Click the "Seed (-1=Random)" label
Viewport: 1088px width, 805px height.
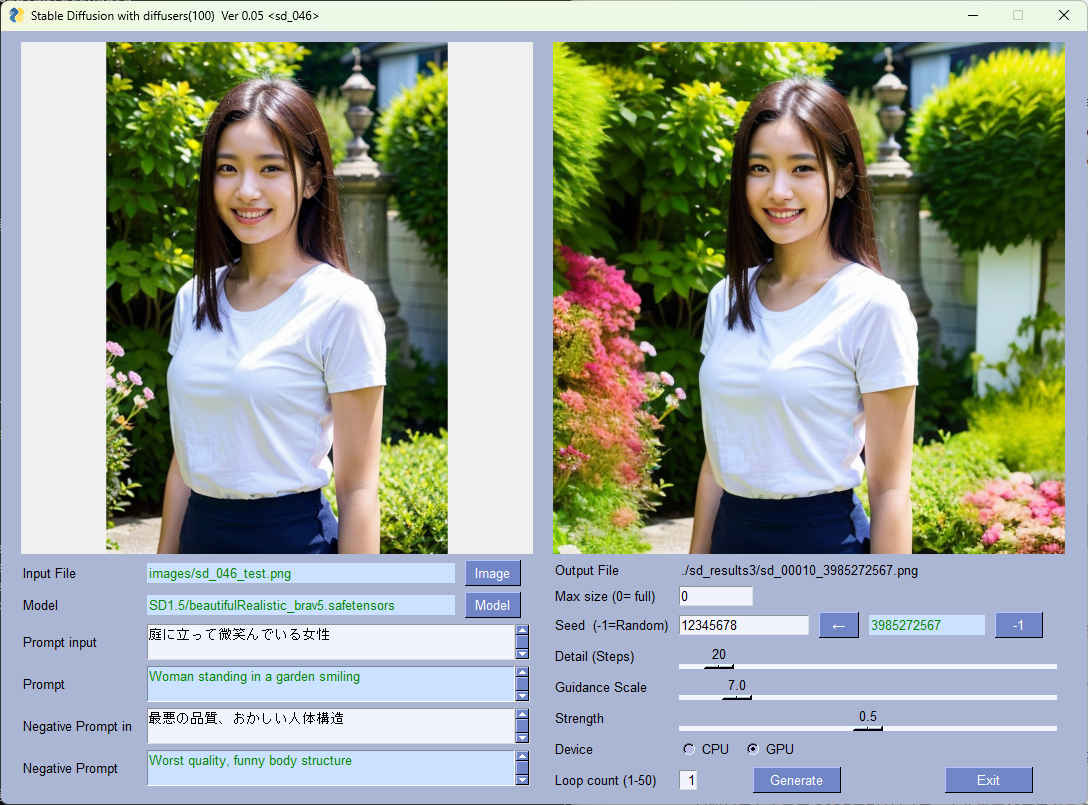tap(611, 625)
